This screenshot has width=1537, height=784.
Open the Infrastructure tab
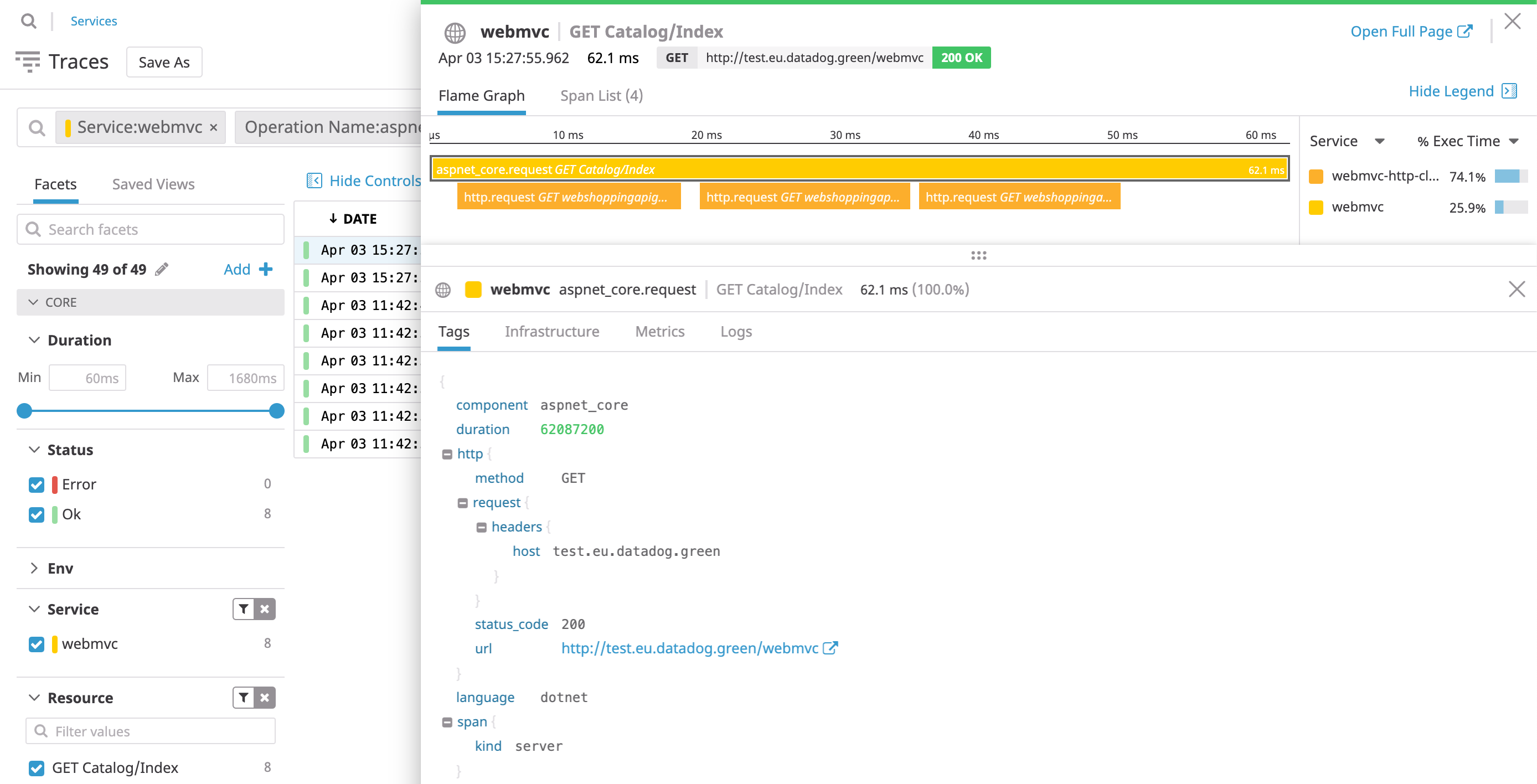click(x=552, y=332)
